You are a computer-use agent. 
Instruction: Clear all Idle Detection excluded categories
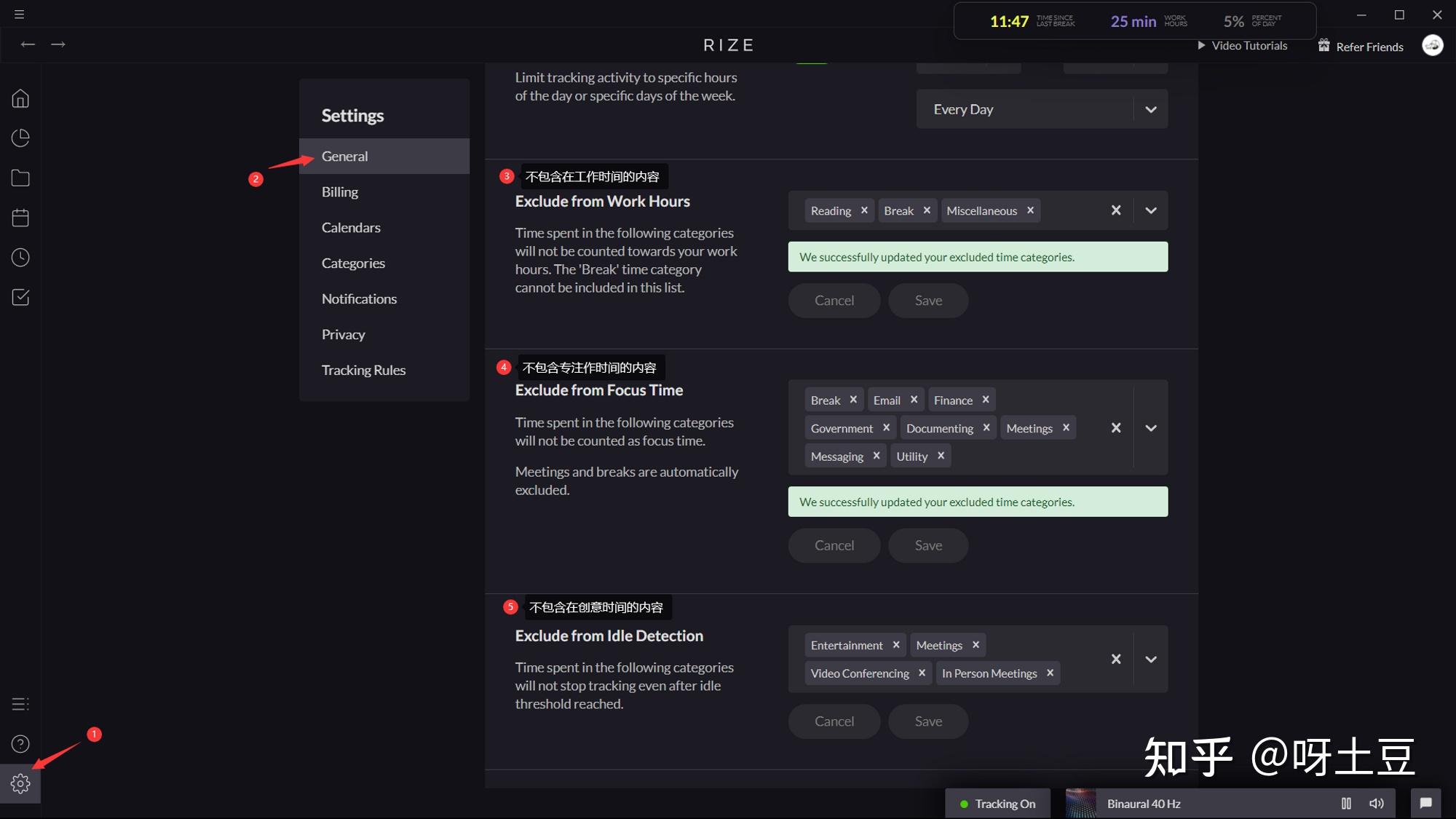coord(1115,660)
